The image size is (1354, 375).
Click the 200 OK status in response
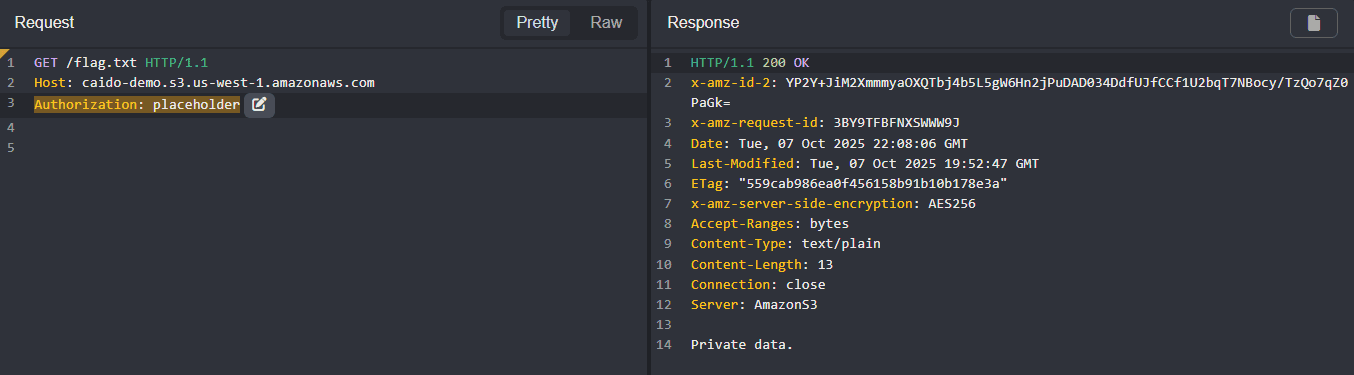coord(786,62)
